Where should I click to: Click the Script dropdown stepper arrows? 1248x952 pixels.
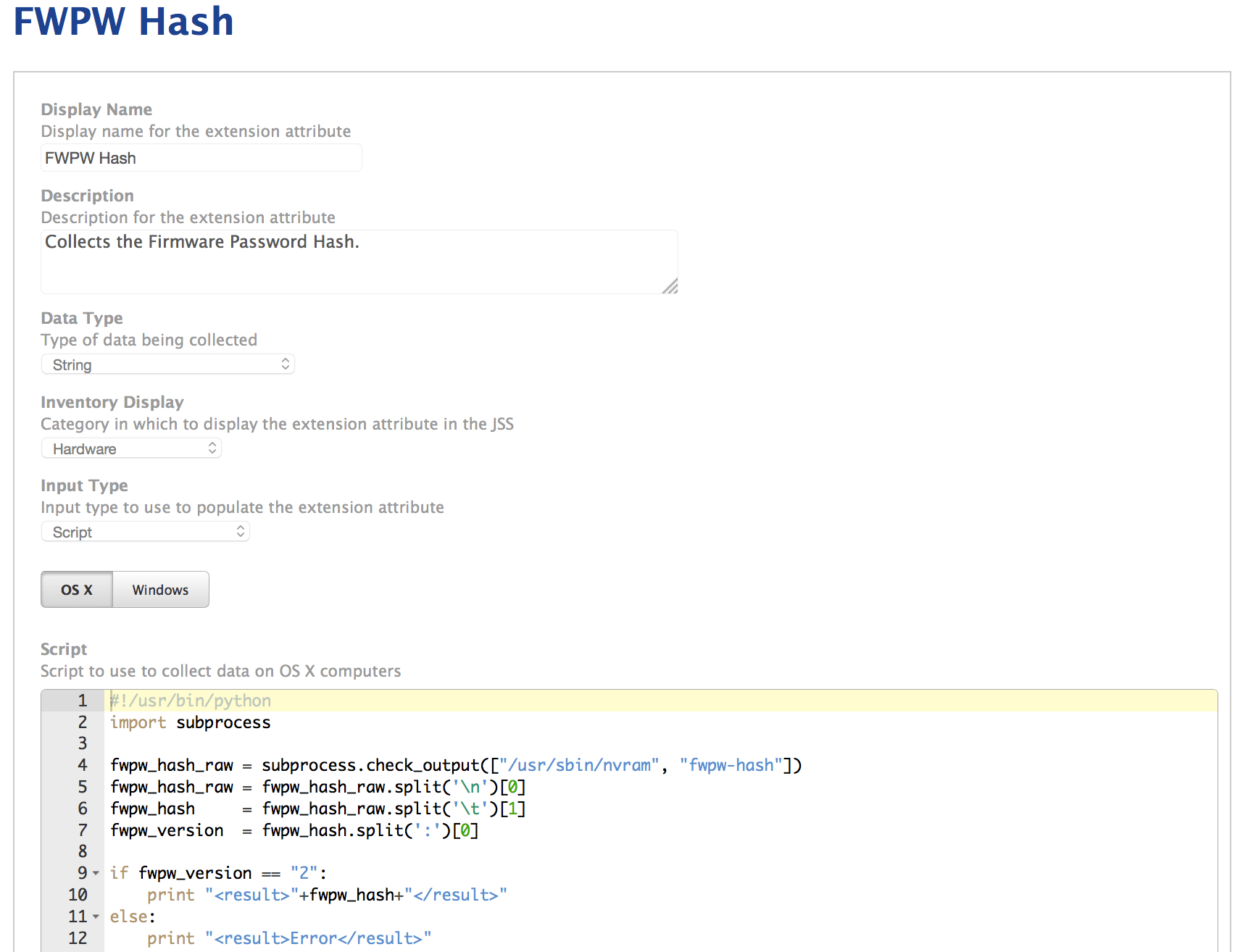tap(241, 532)
